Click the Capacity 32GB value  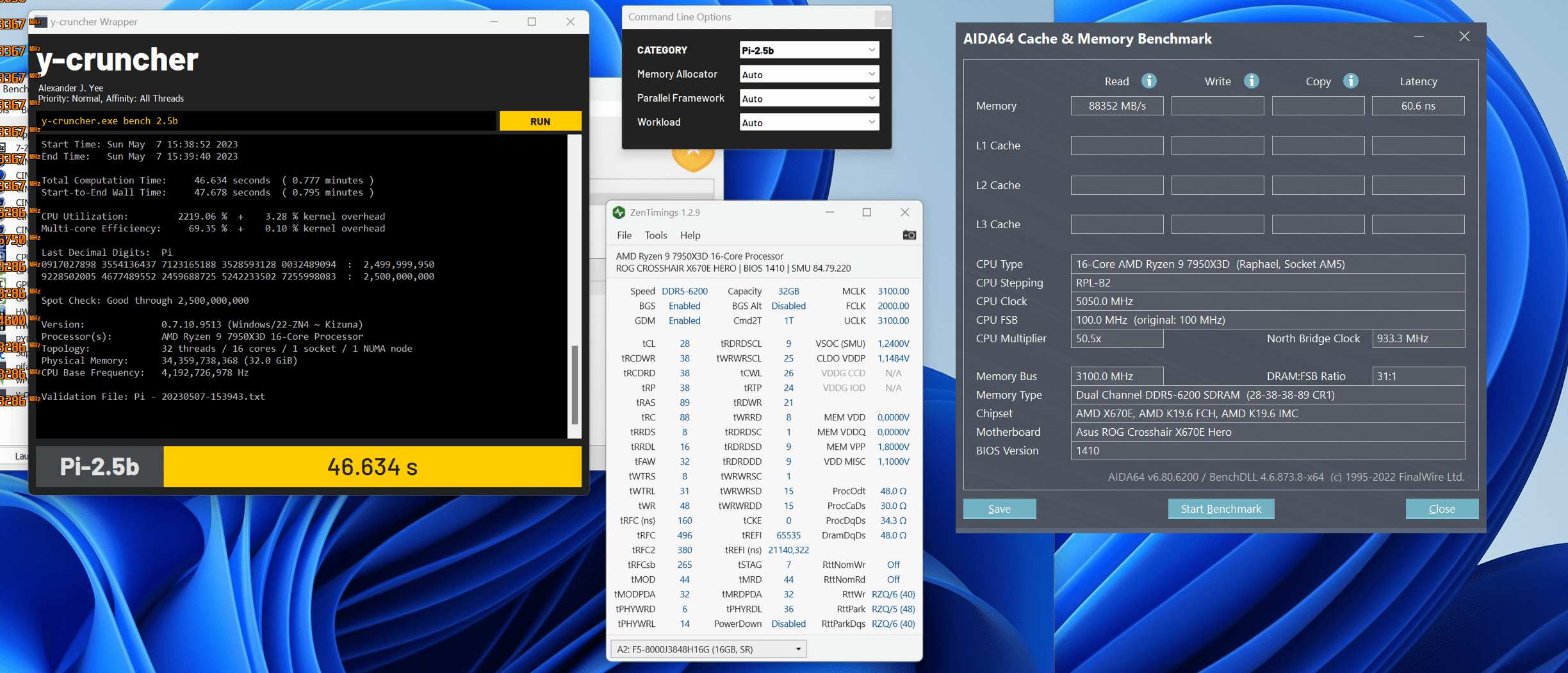point(788,291)
